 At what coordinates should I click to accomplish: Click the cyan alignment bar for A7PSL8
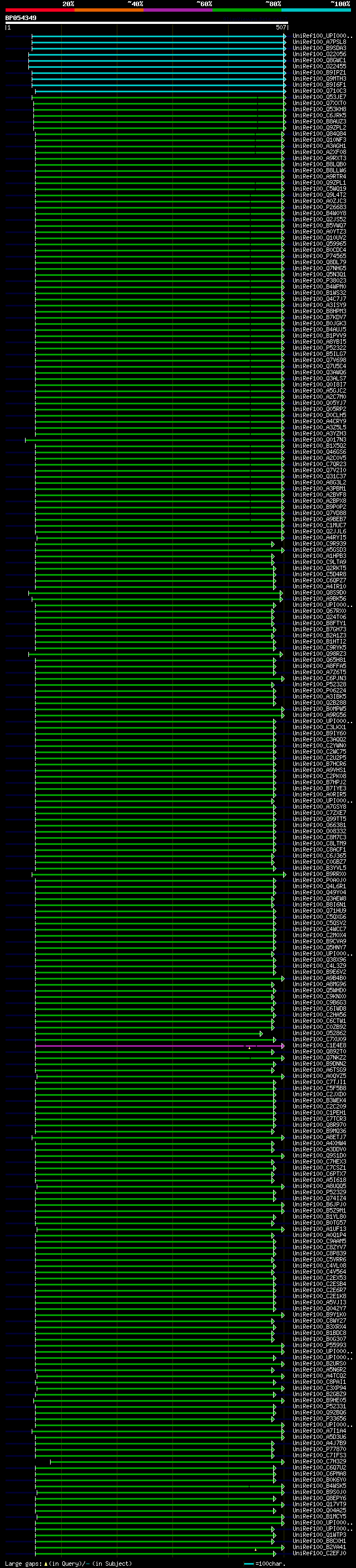[158, 43]
